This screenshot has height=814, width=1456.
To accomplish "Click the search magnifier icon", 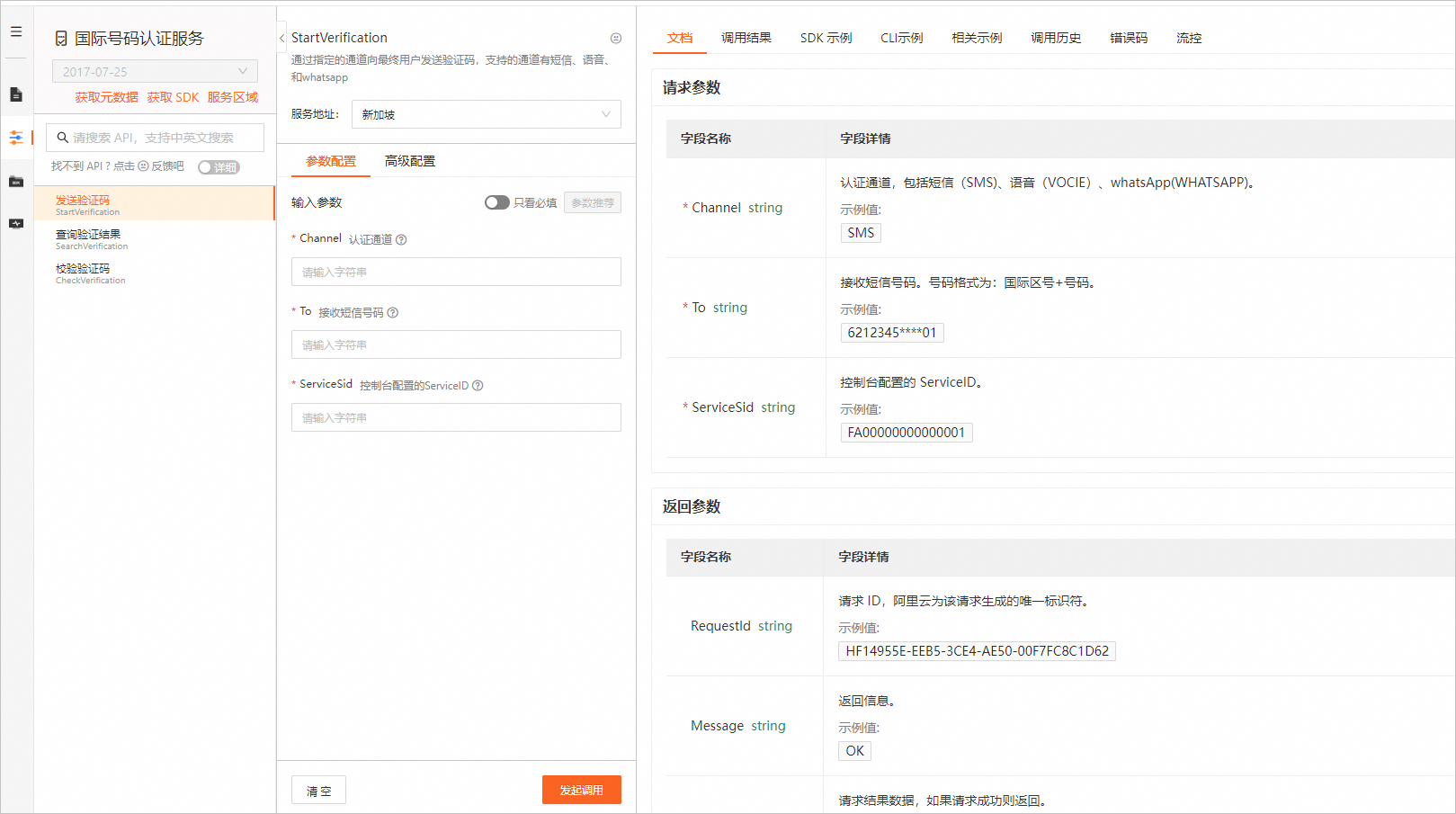I will coord(63,138).
